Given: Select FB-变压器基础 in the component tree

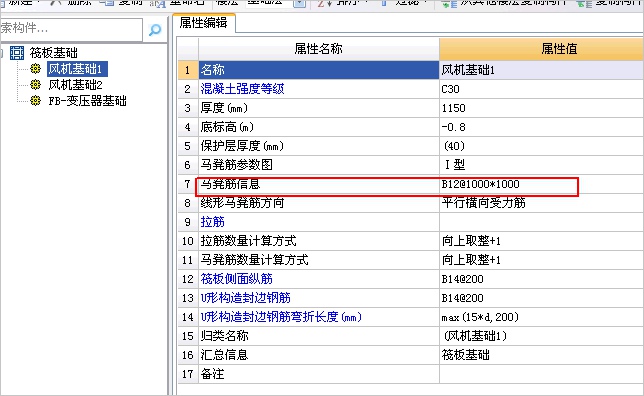Looking at the screenshot, I should [x=87, y=101].
